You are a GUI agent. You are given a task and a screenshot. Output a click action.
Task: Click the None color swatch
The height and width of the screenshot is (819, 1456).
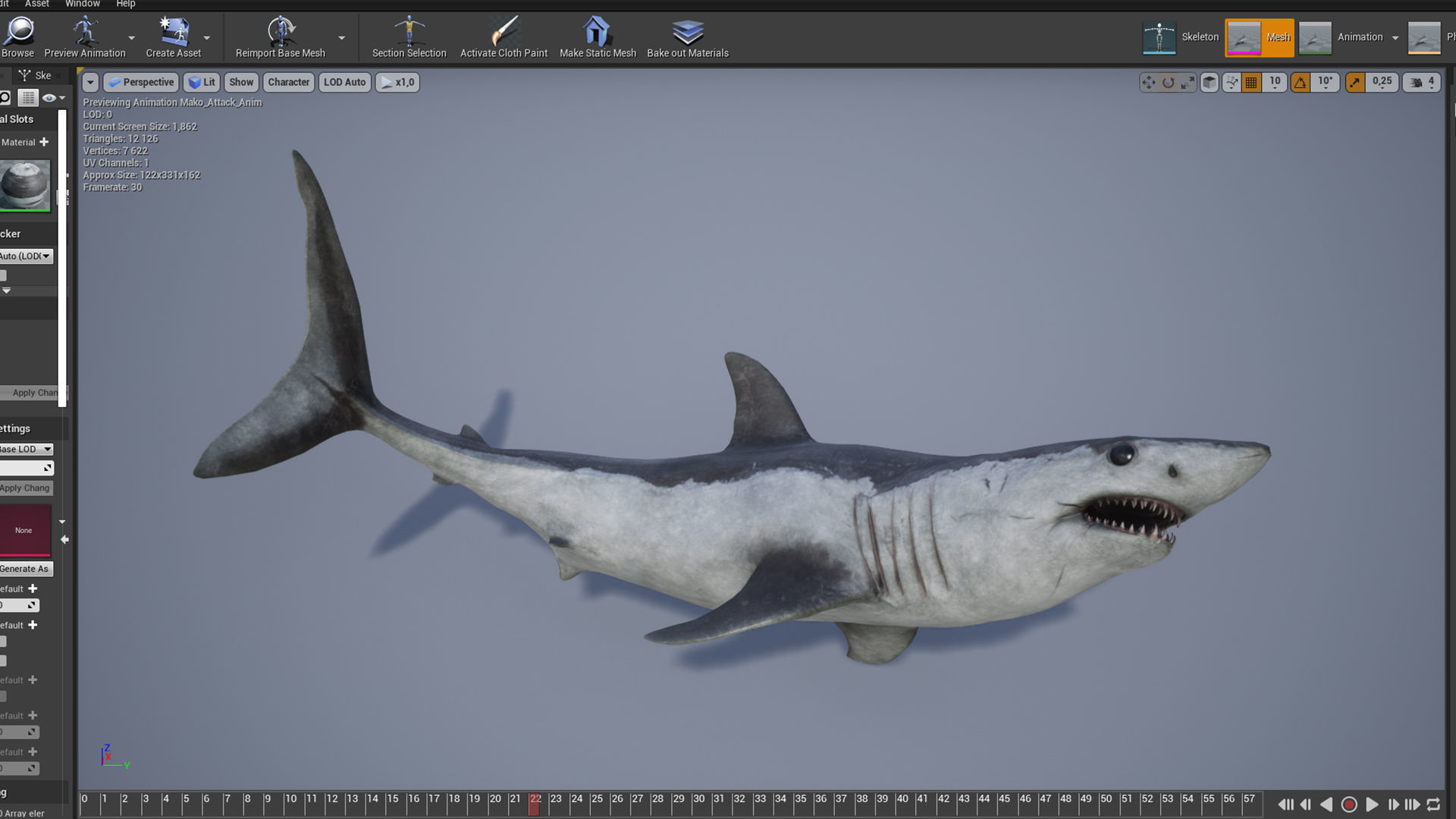(24, 530)
